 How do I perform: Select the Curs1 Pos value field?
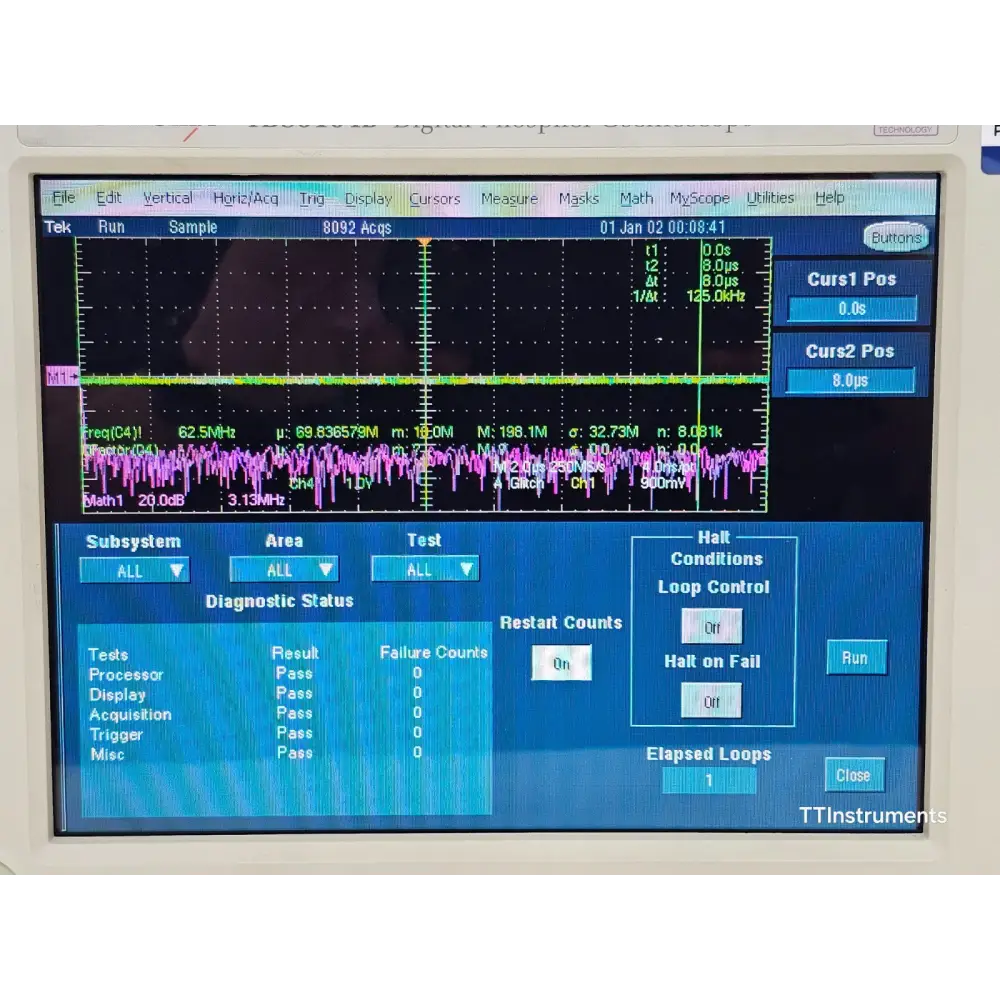pyautogui.click(x=852, y=309)
